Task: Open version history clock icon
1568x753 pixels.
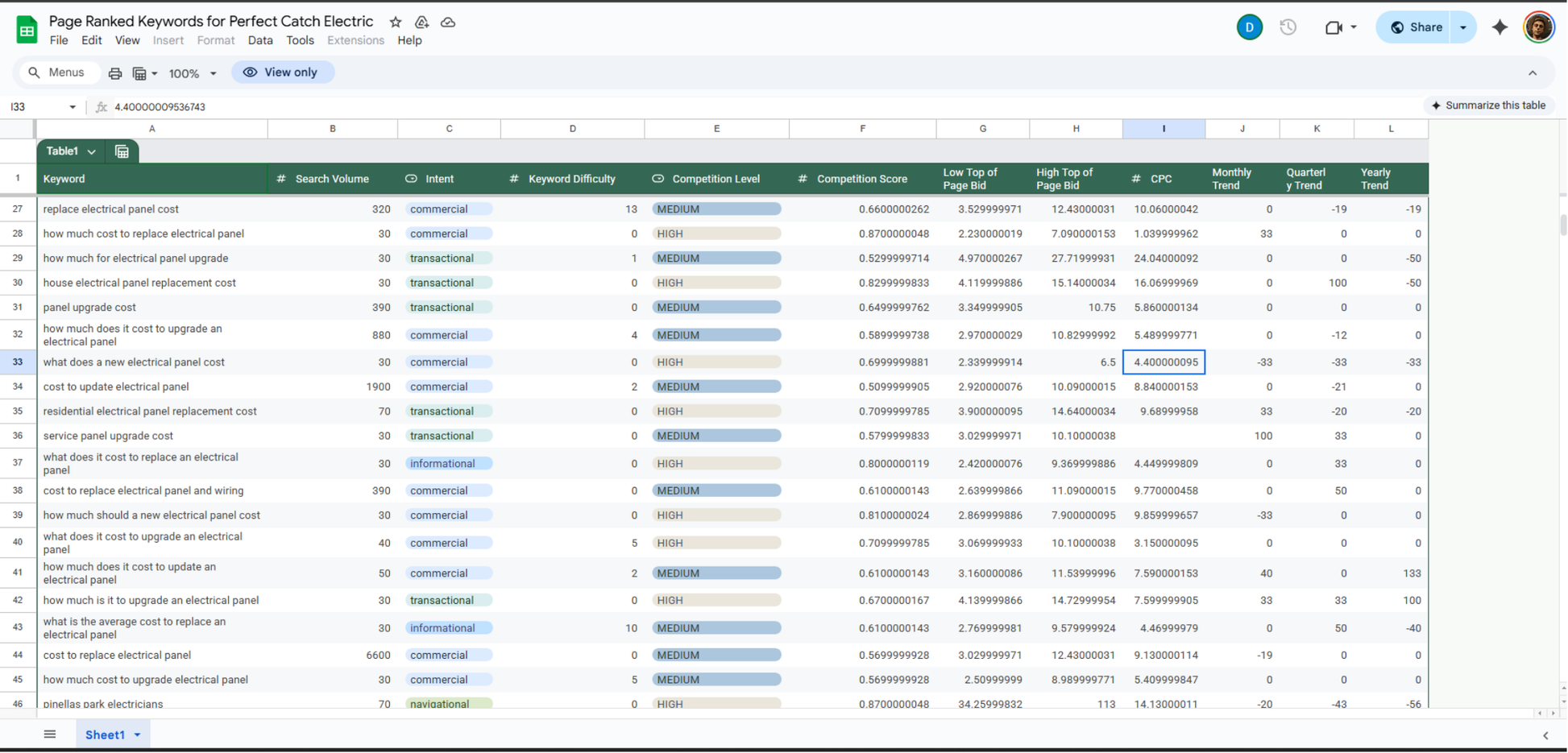Action: pos(1288,27)
